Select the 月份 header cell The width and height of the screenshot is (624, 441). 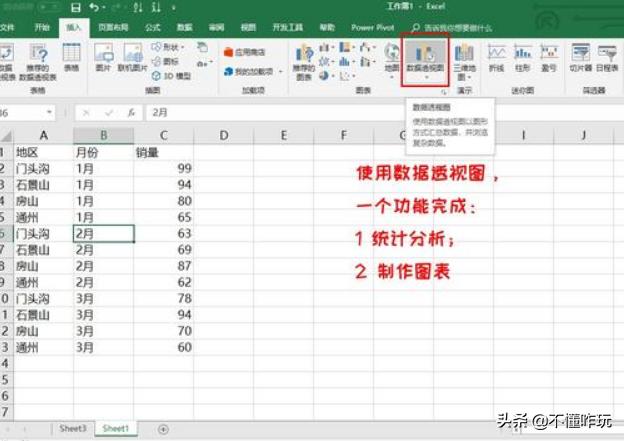point(103,152)
